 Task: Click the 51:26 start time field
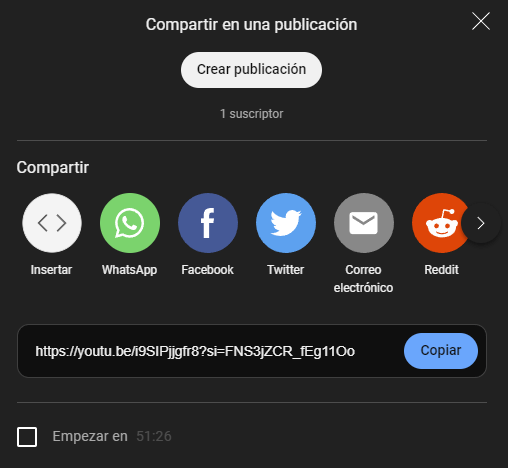[154, 436]
